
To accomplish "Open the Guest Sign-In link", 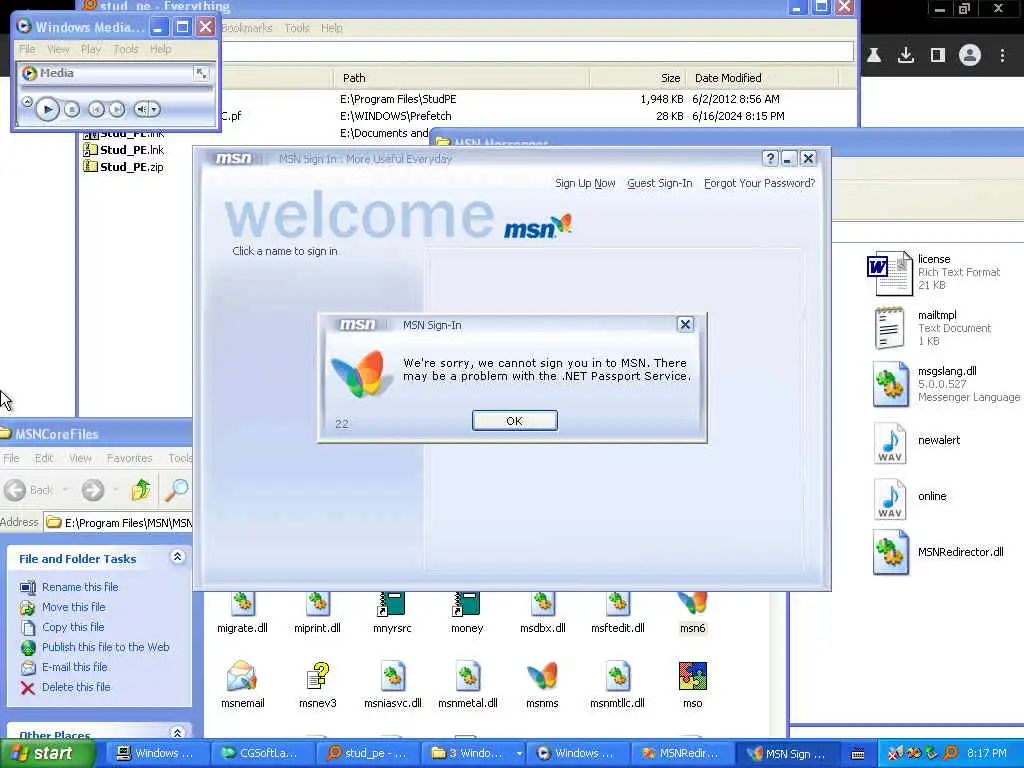I will (x=660, y=183).
